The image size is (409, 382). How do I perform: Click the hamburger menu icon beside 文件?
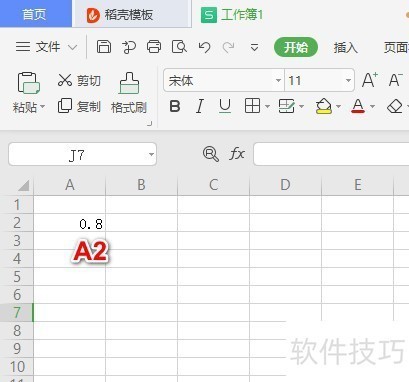pos(23,47)
